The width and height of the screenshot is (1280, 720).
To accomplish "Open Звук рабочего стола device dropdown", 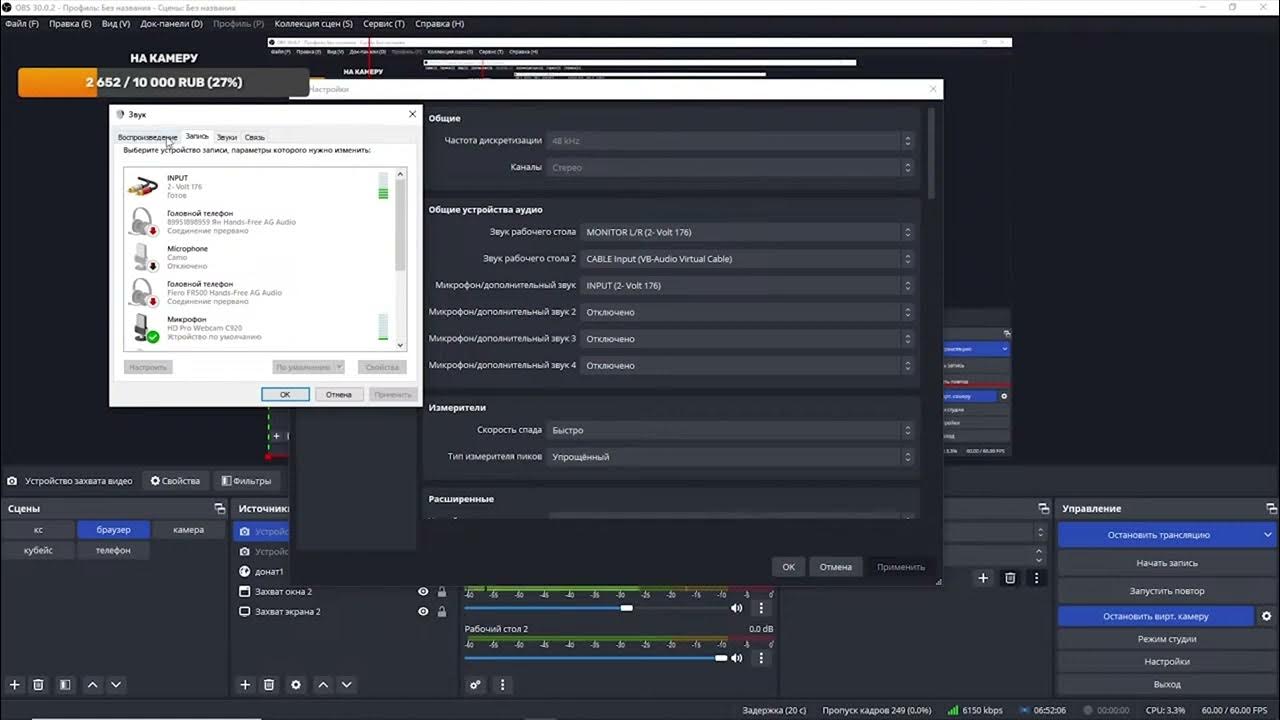I will coord(748,232).
